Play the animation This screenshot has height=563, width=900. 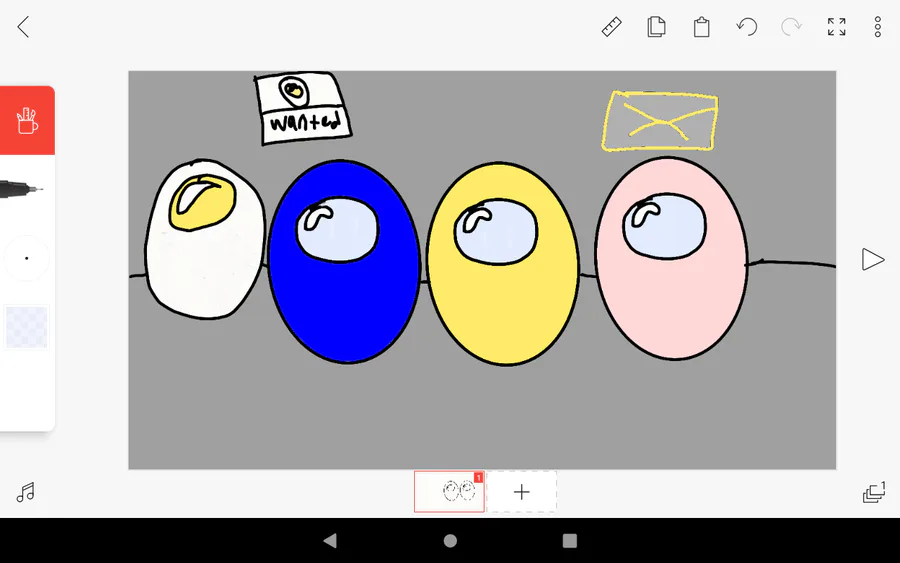[872, 259]
